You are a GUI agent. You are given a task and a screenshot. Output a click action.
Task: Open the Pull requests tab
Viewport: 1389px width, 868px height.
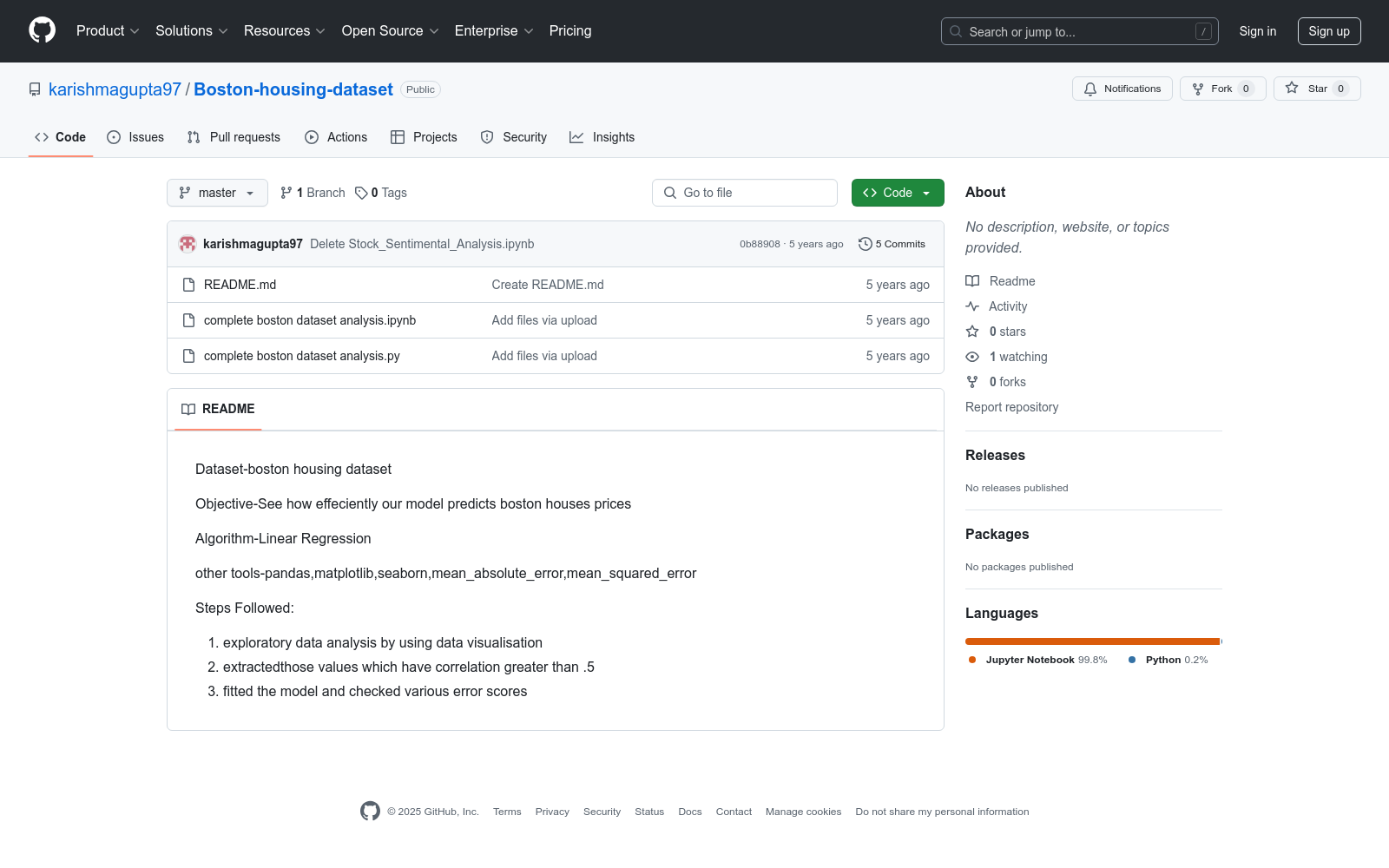(x=234, y=137)
